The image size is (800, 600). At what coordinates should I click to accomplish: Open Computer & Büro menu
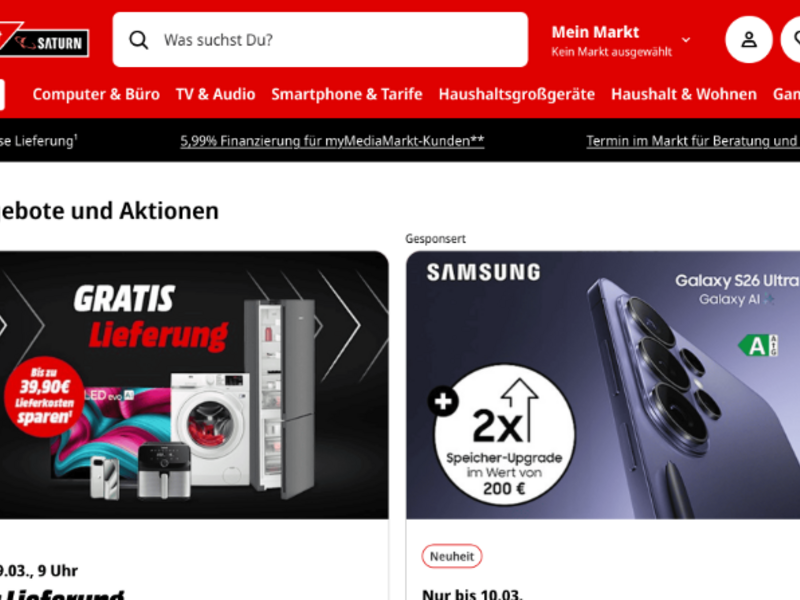tap(96, 94)
